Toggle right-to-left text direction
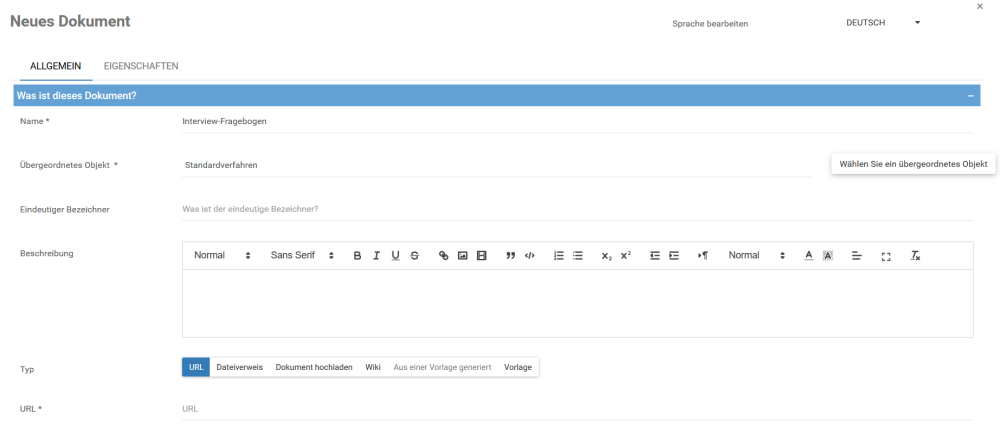Viewport: 1000px width, 435px height. point(703,256)
